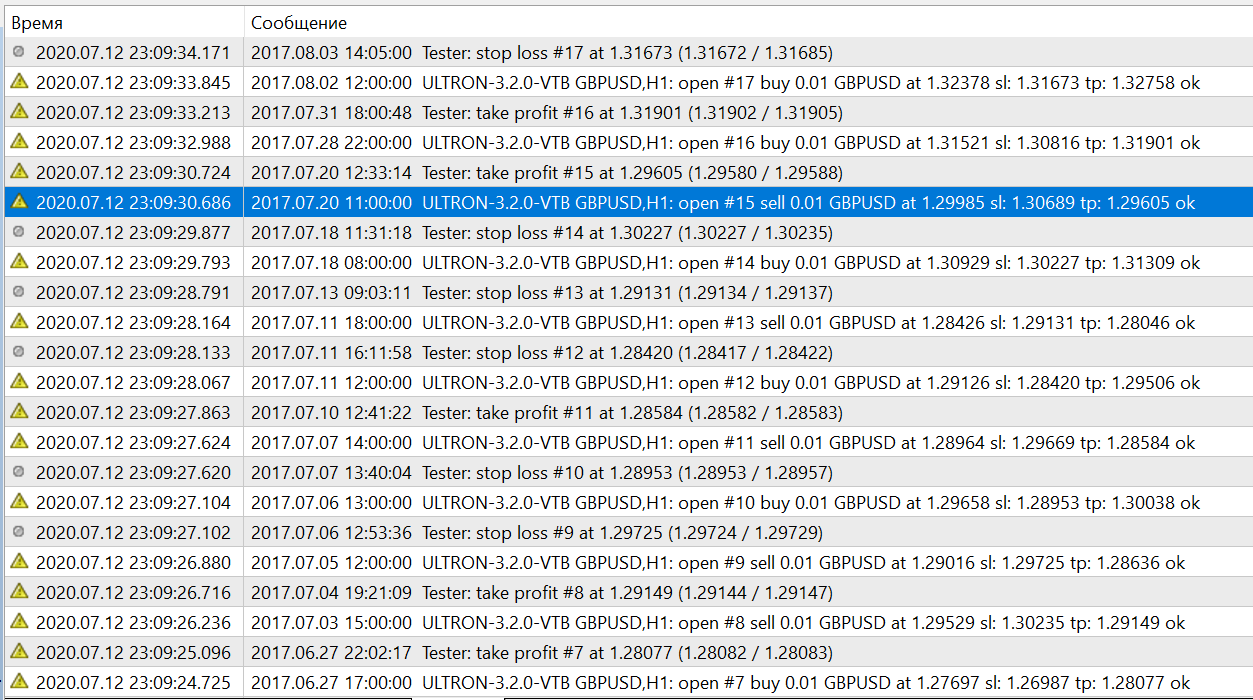Click grey icon of stop loss #9 row
Viewport: 1253px width, 700px height.
pos(18,532)
